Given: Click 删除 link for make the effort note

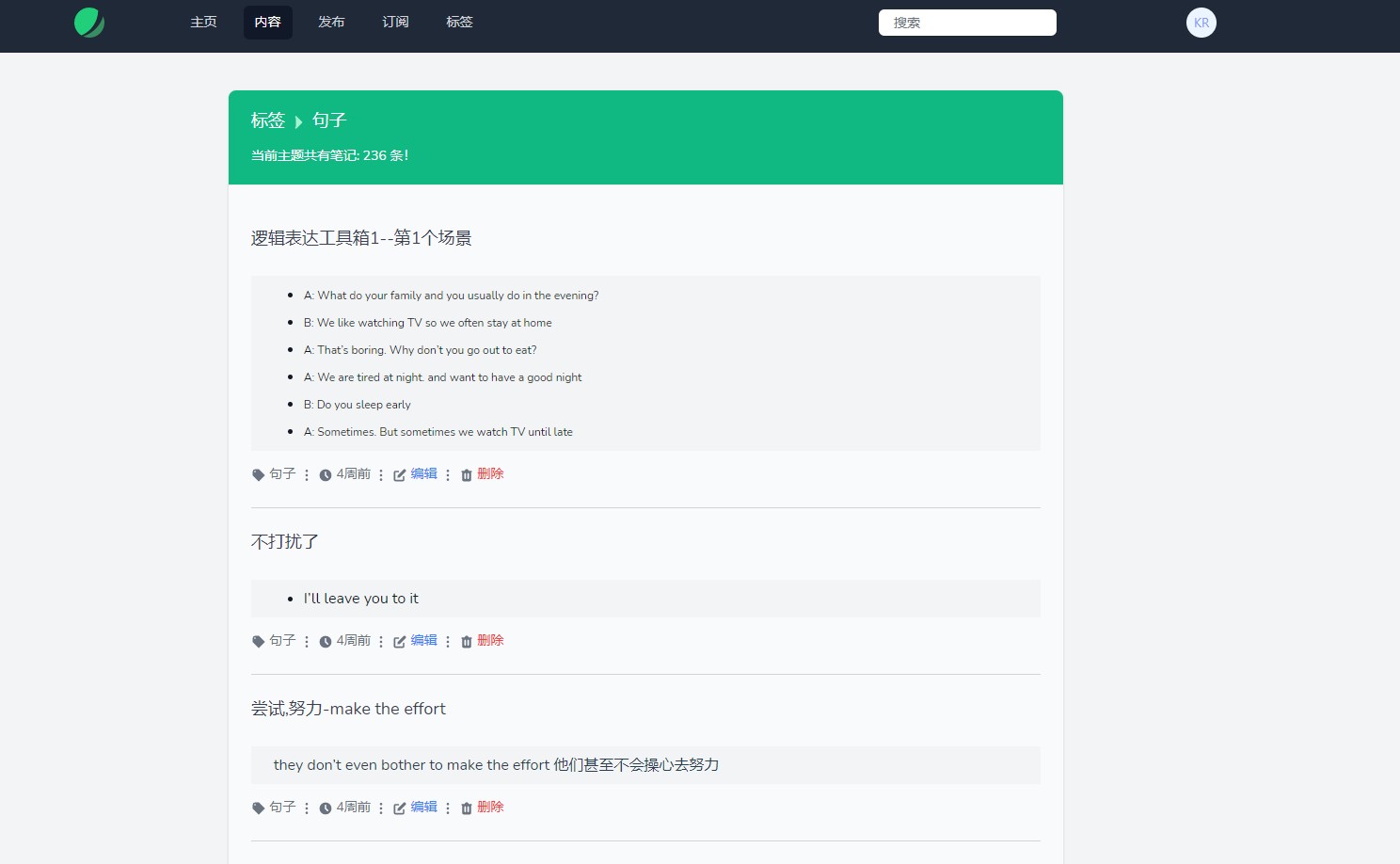Looking at the screenshot, I should pyautogui.click(x=490, y=807).
